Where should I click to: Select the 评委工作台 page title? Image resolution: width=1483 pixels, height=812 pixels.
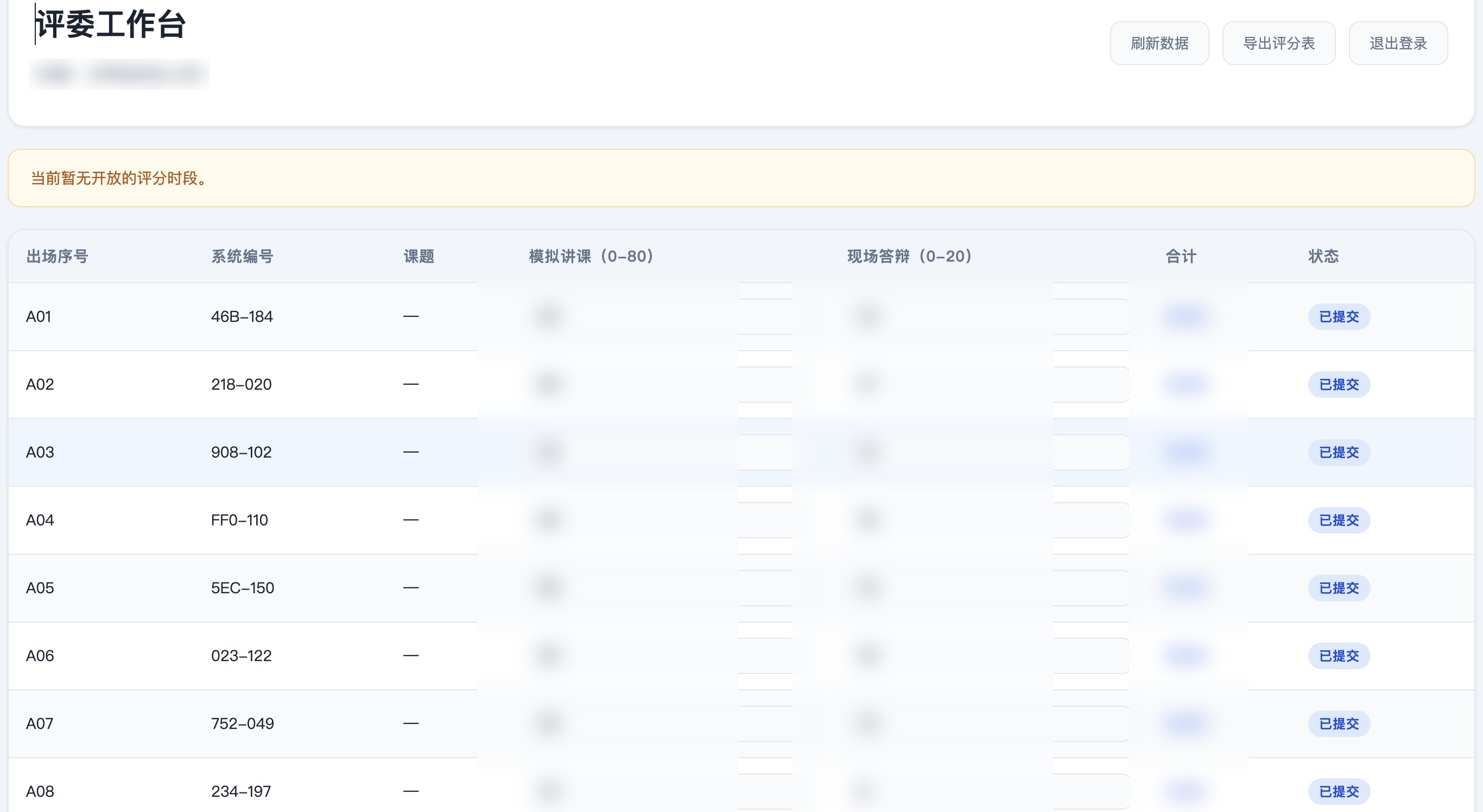(111, 25)
